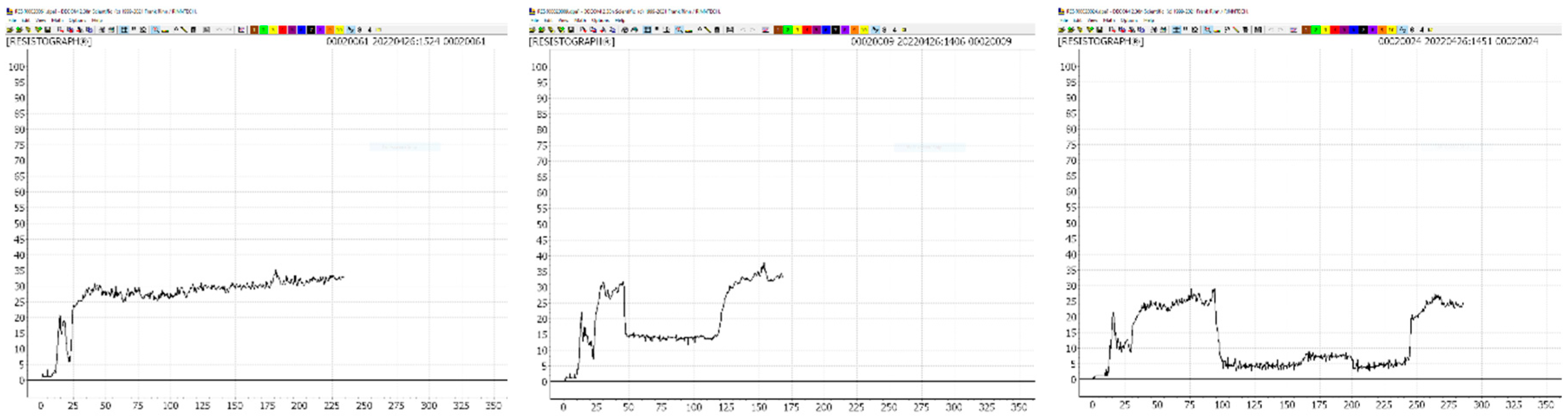Choose the blue color swatch in the 00020024 window
The image size is (1568, 420).
1354,29
